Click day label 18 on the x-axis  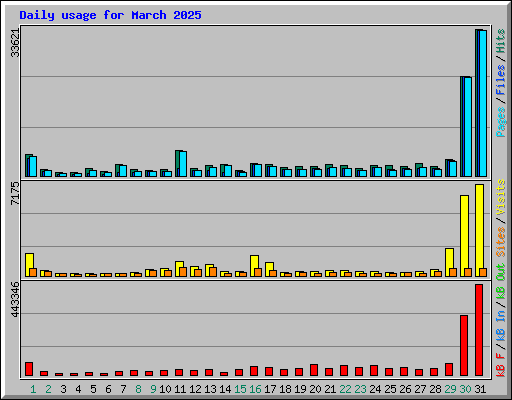point(285,389)
